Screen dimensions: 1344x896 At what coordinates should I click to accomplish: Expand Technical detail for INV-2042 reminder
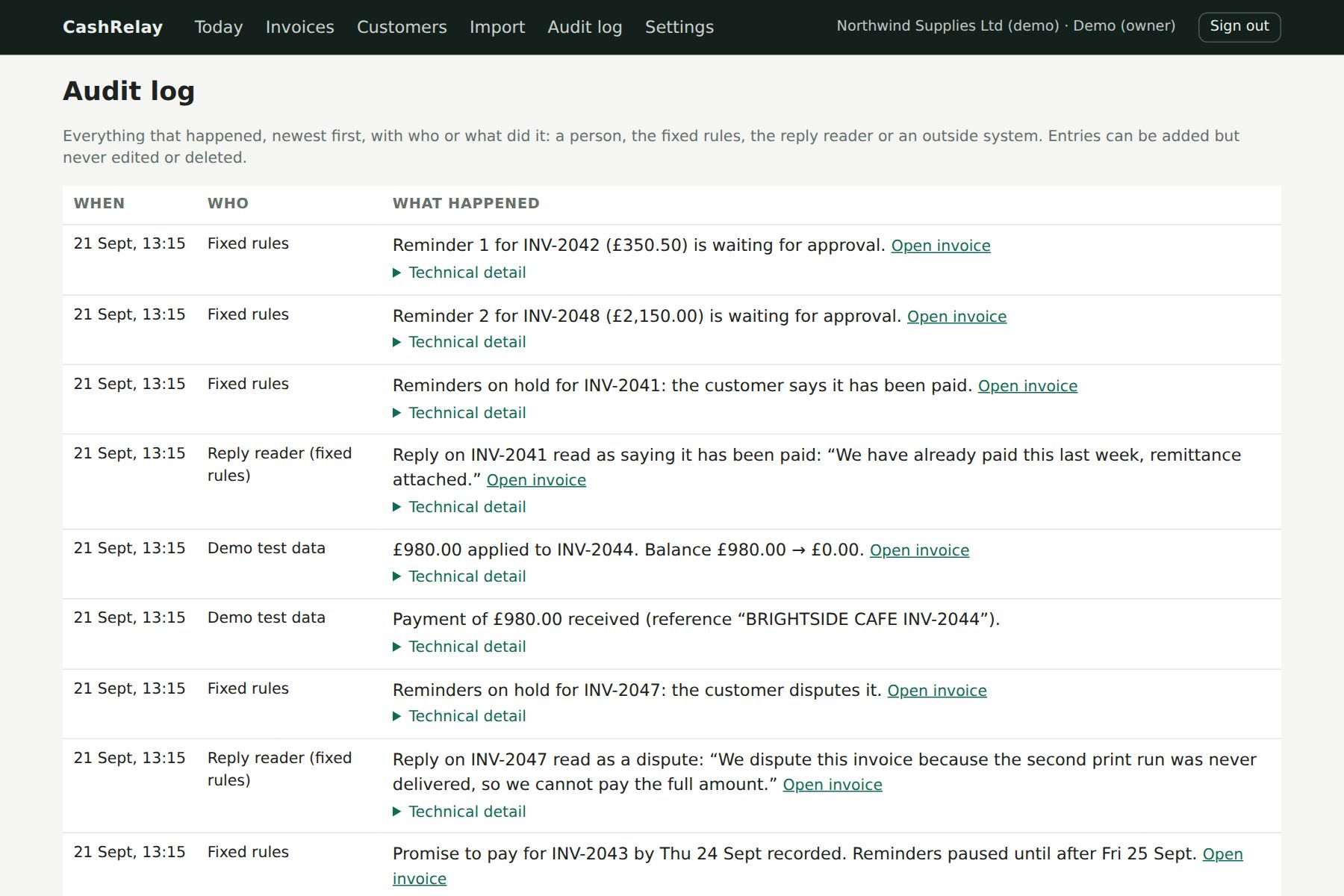(459, 273)
